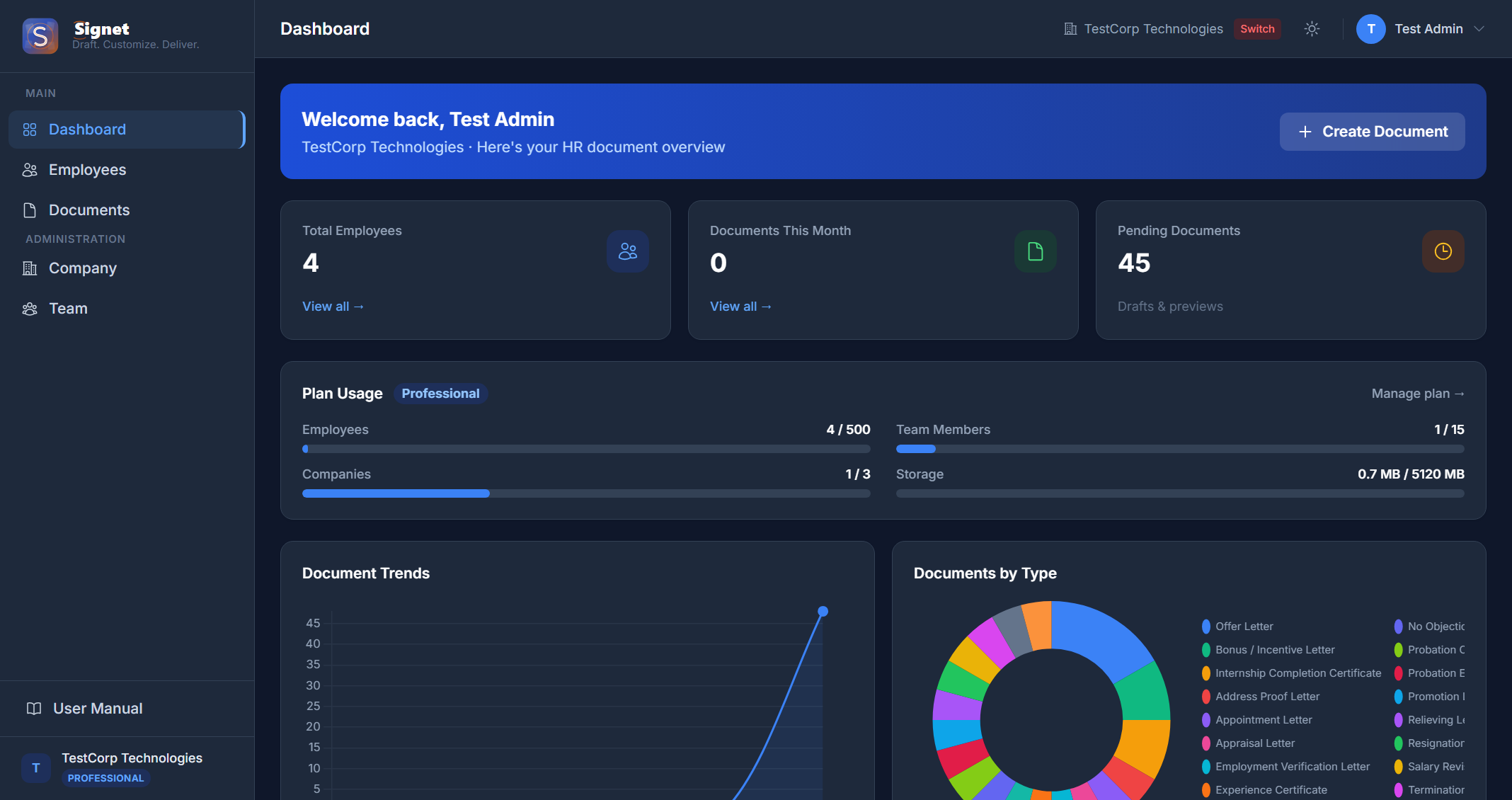Click Offer Letter legend color dot
This screenshot has height=800, width=1512.
click(1205, 627)
